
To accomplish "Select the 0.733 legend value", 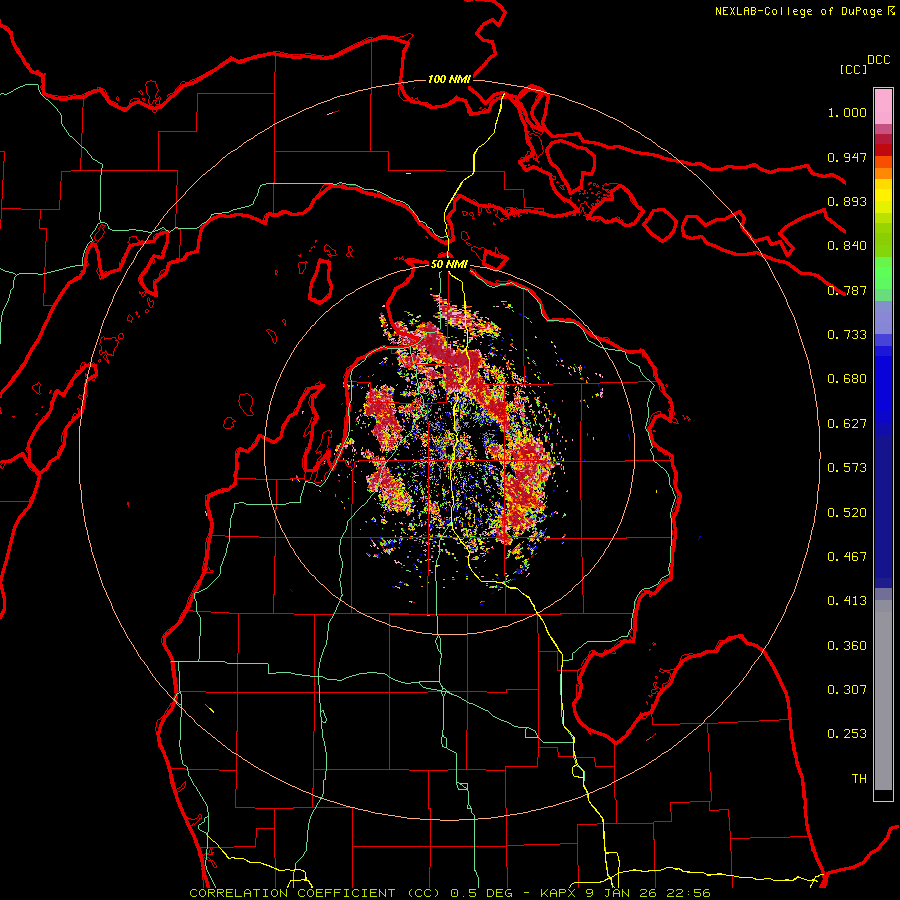I will point(847,335).
